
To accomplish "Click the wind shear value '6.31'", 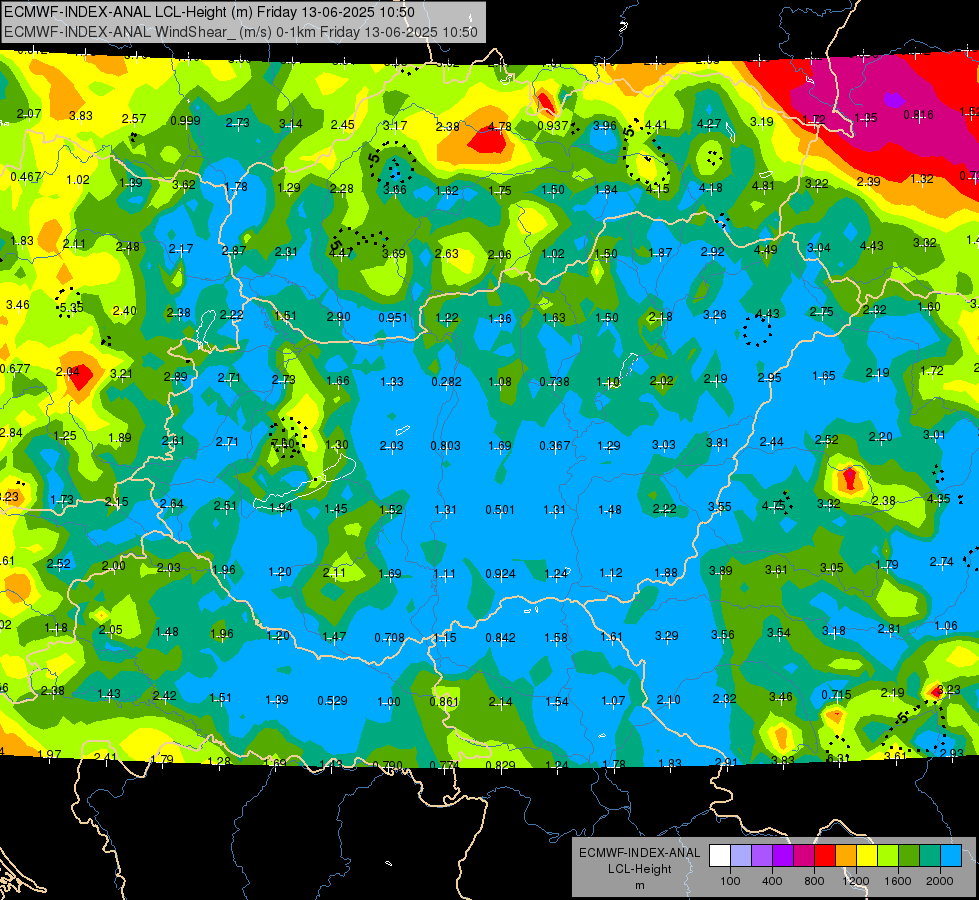I will click(x=838, y=758).
